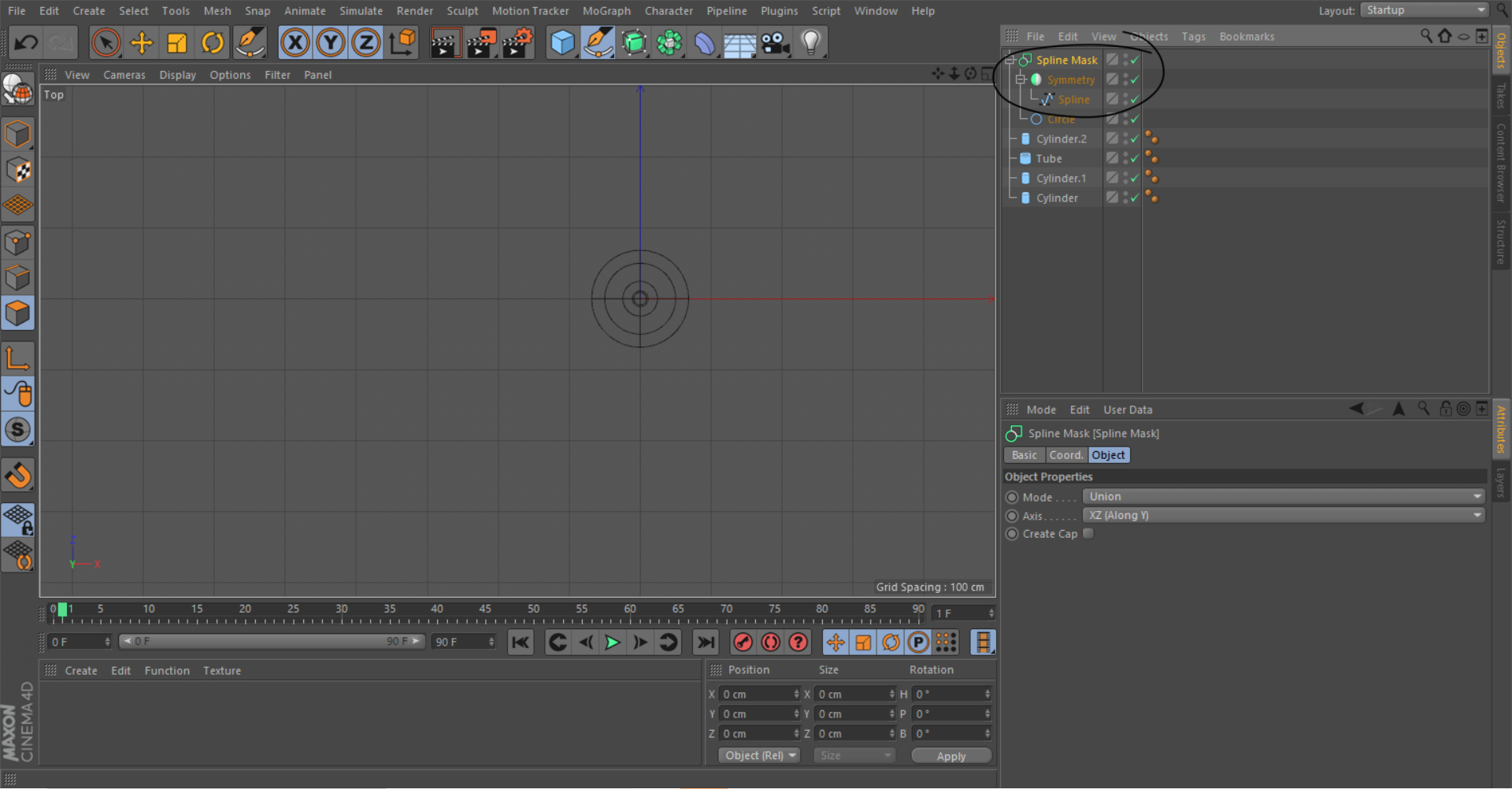Select the Move tool in top toolbar
This screenshot has height=789, width=1512.
pyautogui.click(x=142, y=43)
